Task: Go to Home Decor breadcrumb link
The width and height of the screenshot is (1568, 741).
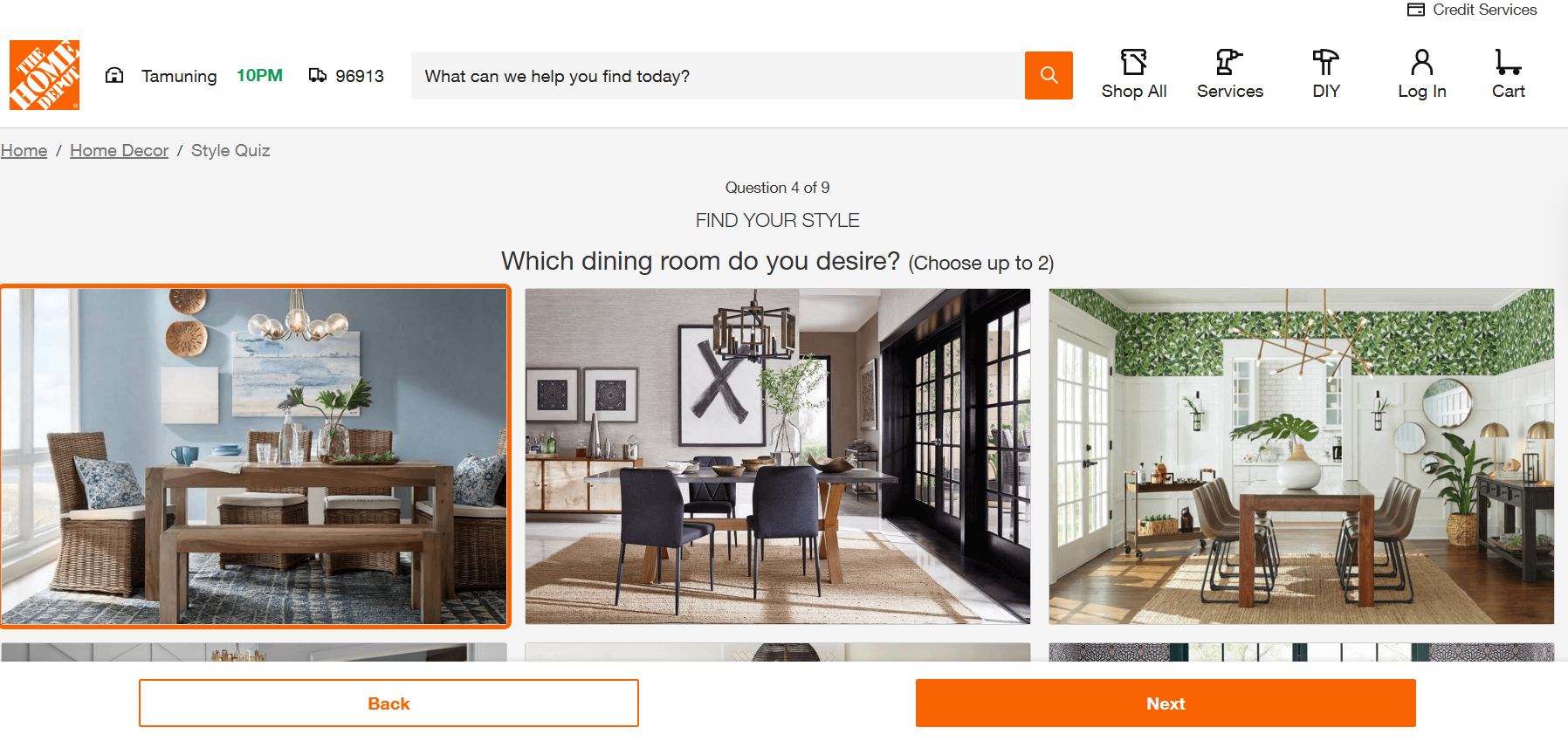Action: pyautogui.click(x=119, y=150)
